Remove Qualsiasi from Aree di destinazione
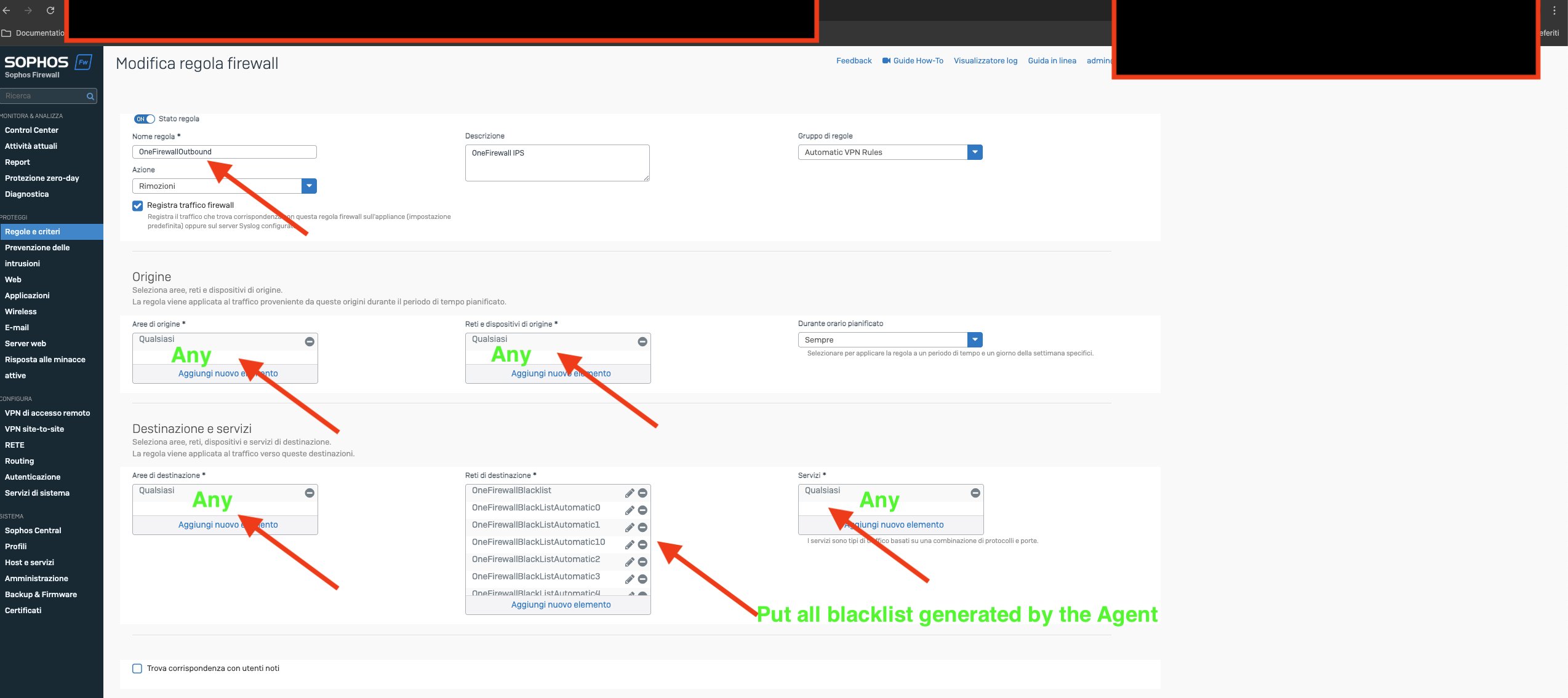Screen dimensions: 1568x698 pyautogui.click(x=310, y=493)
